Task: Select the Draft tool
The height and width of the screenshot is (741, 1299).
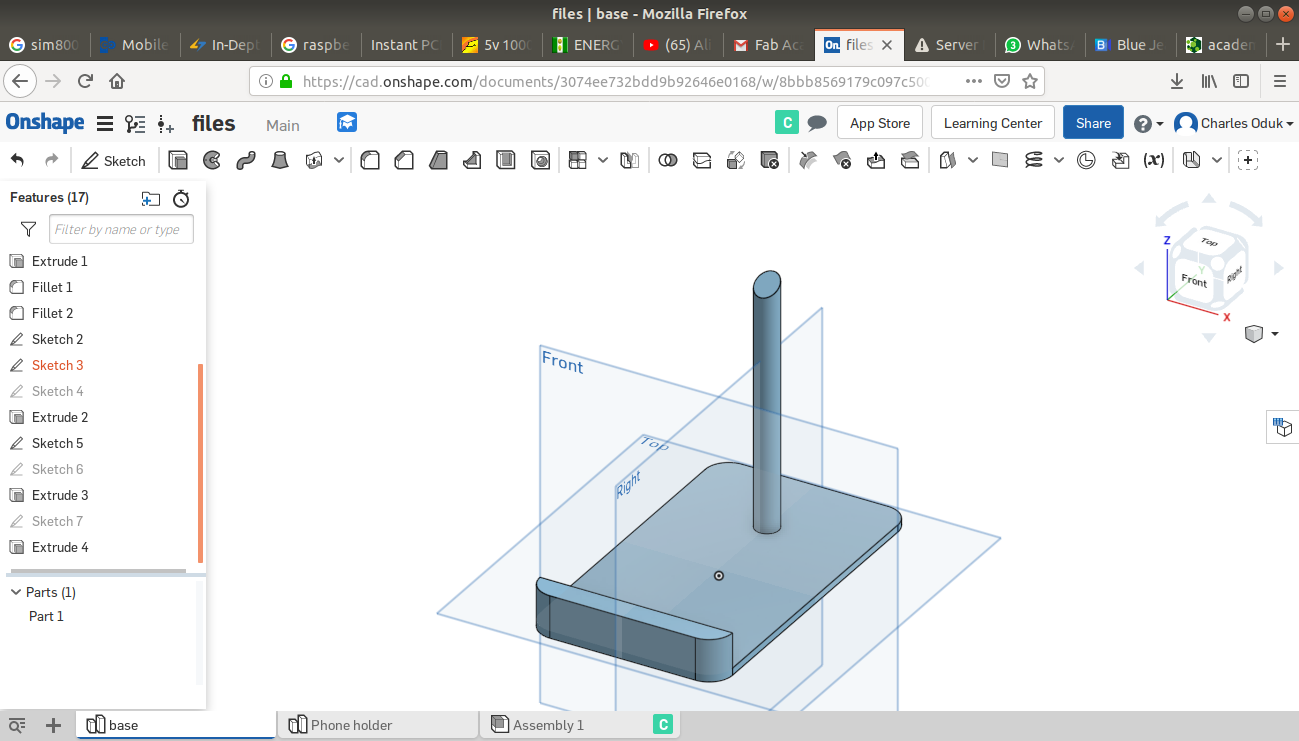Action: (x=438, y=160)
